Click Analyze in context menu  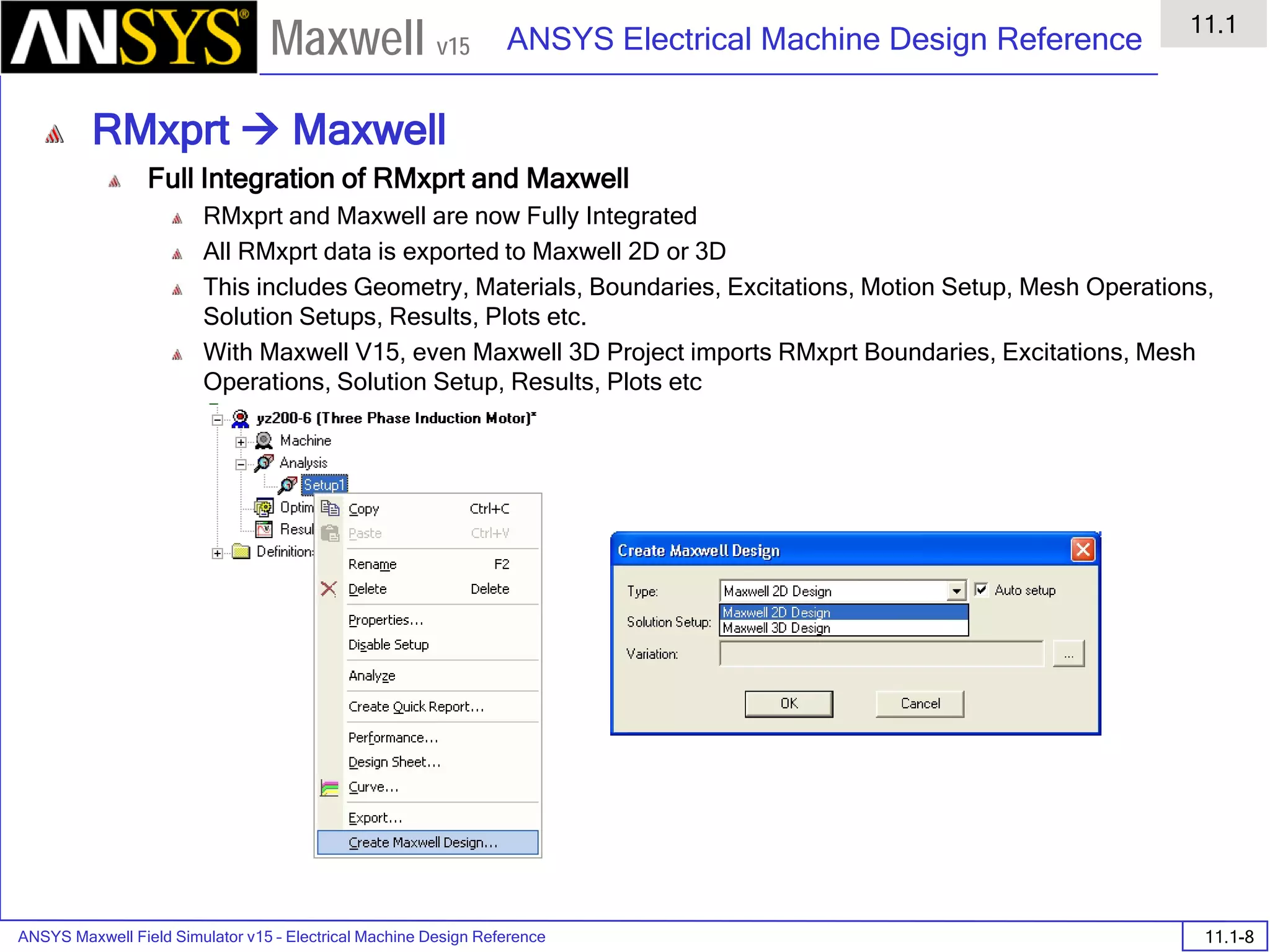(428, 676)
